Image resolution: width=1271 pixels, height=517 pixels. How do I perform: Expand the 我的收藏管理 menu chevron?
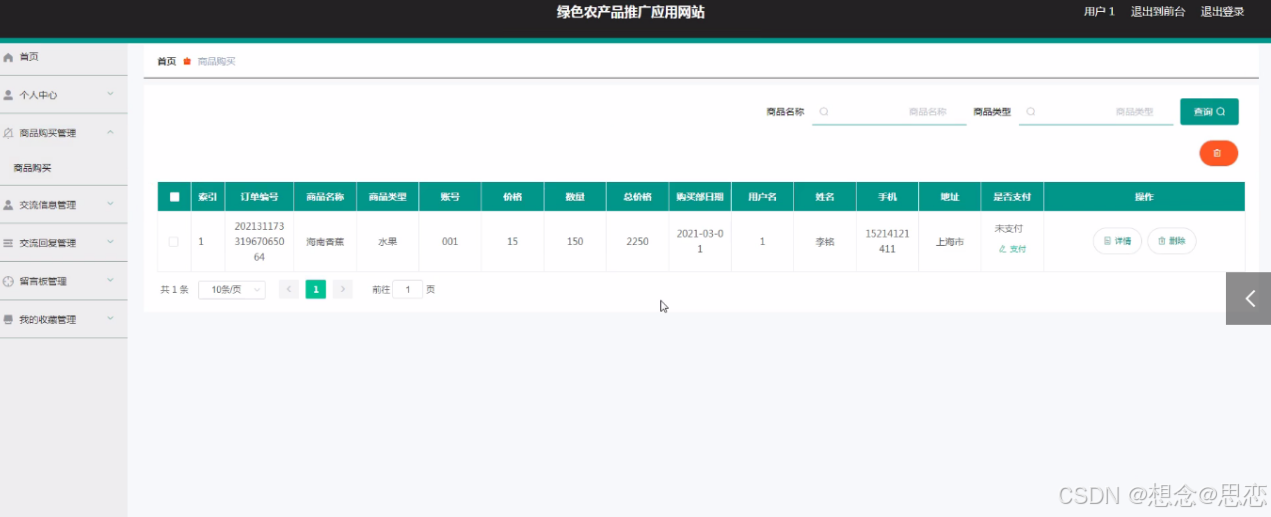tap(110, 319)
